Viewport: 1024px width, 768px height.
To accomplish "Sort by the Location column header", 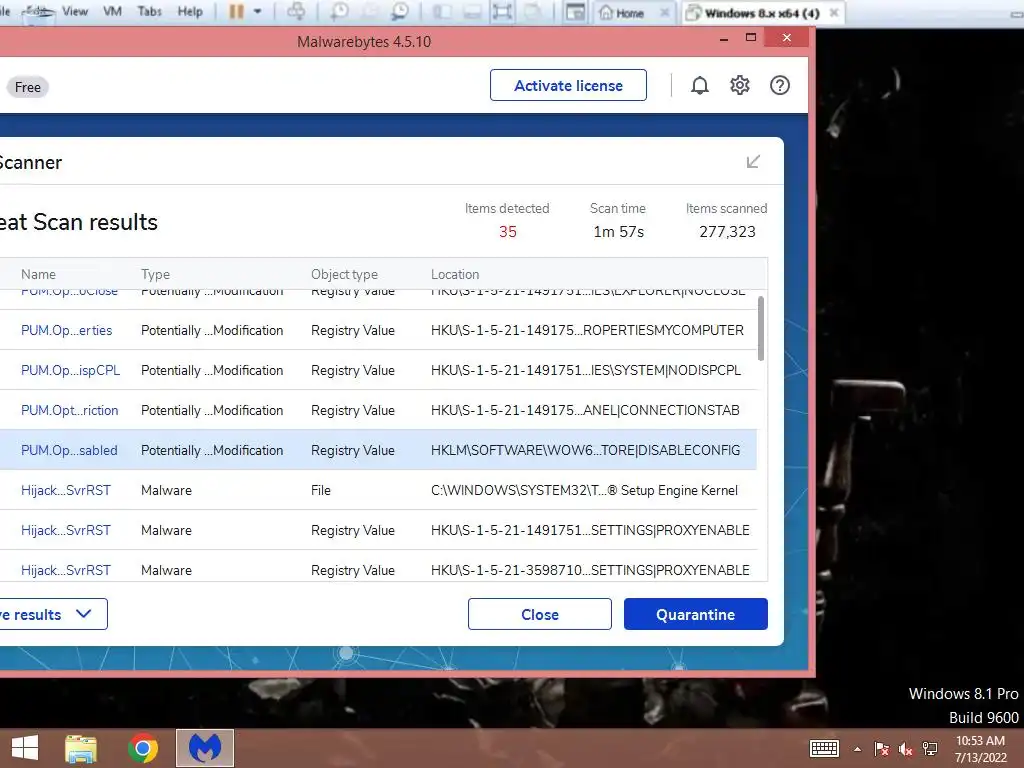I will point(455,274).
